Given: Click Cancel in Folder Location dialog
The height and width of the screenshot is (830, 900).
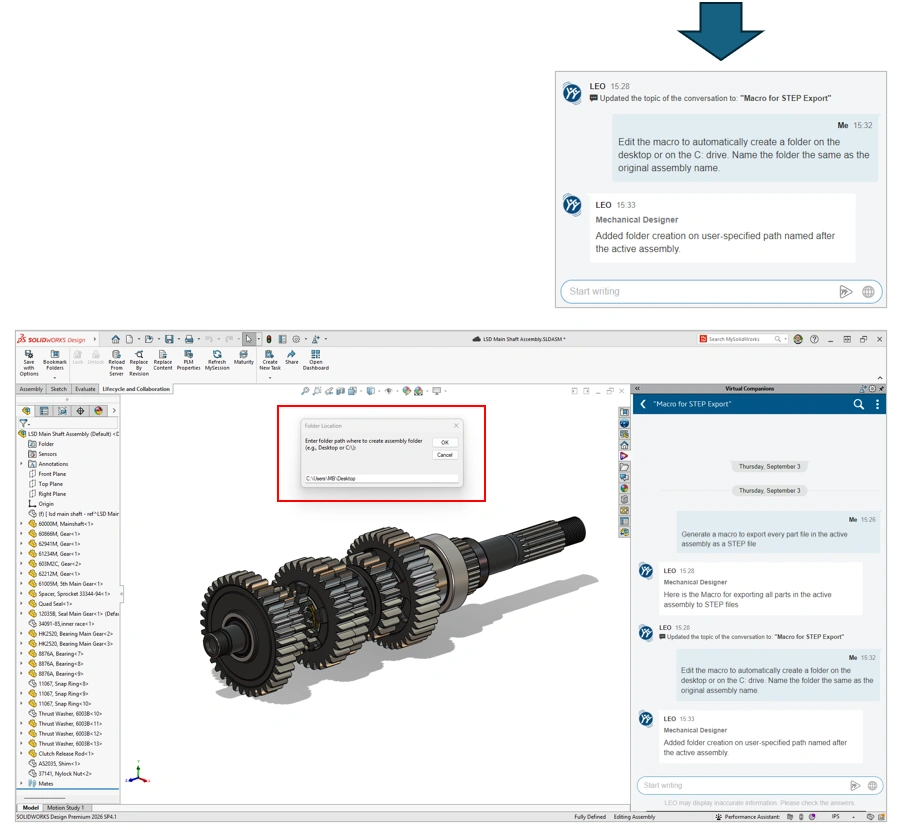Looking at the screenshot, I should pyautogui.click(x=445, y=455).
